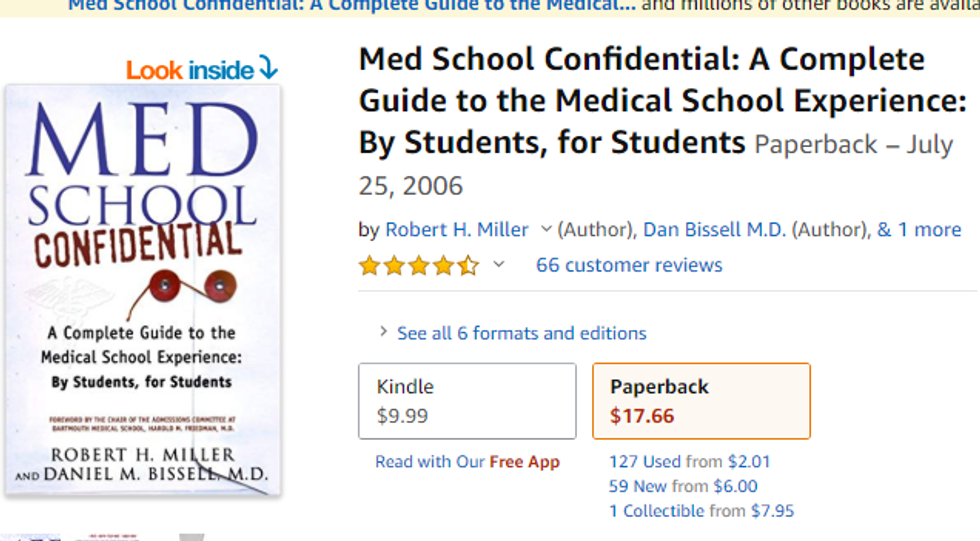The width and height of the screenshot is (980, 541).
Task: Expand the dropdown arrow beside Robert H. Miller
Action: pyautogui.click(x=546, y=229)
